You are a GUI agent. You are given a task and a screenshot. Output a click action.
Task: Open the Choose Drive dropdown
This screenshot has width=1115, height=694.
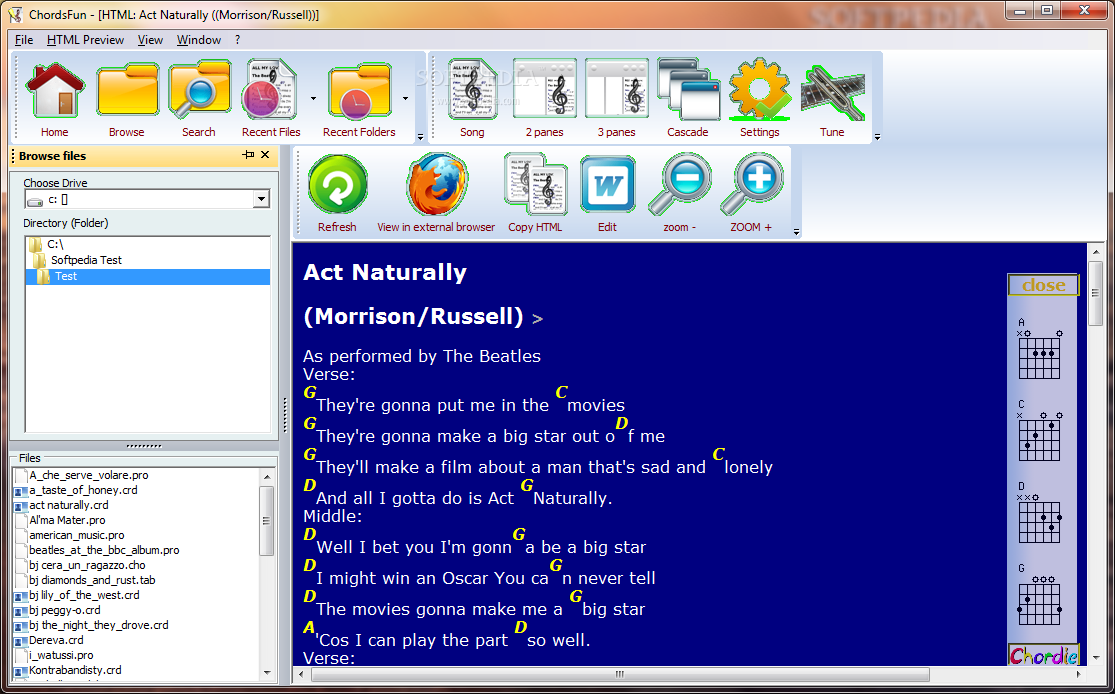[x=261, y=199]
